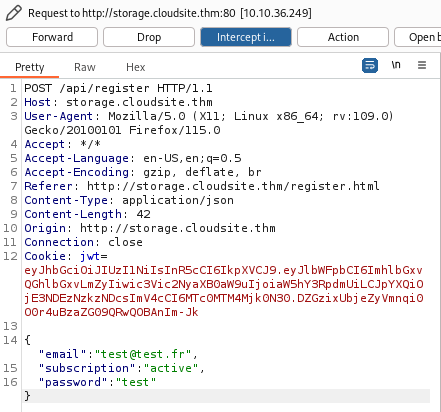
Task: Switch to the Raw tab
Action: pyautogui.click(x=85, y=67)
